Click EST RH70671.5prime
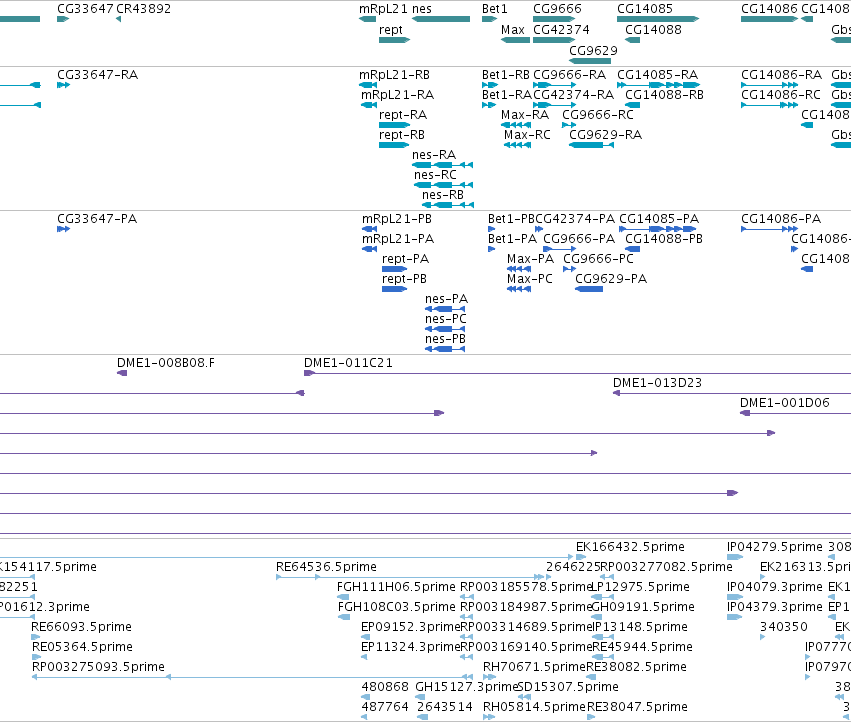This screenshot has width=851, height=722. [x=534, y=667]
